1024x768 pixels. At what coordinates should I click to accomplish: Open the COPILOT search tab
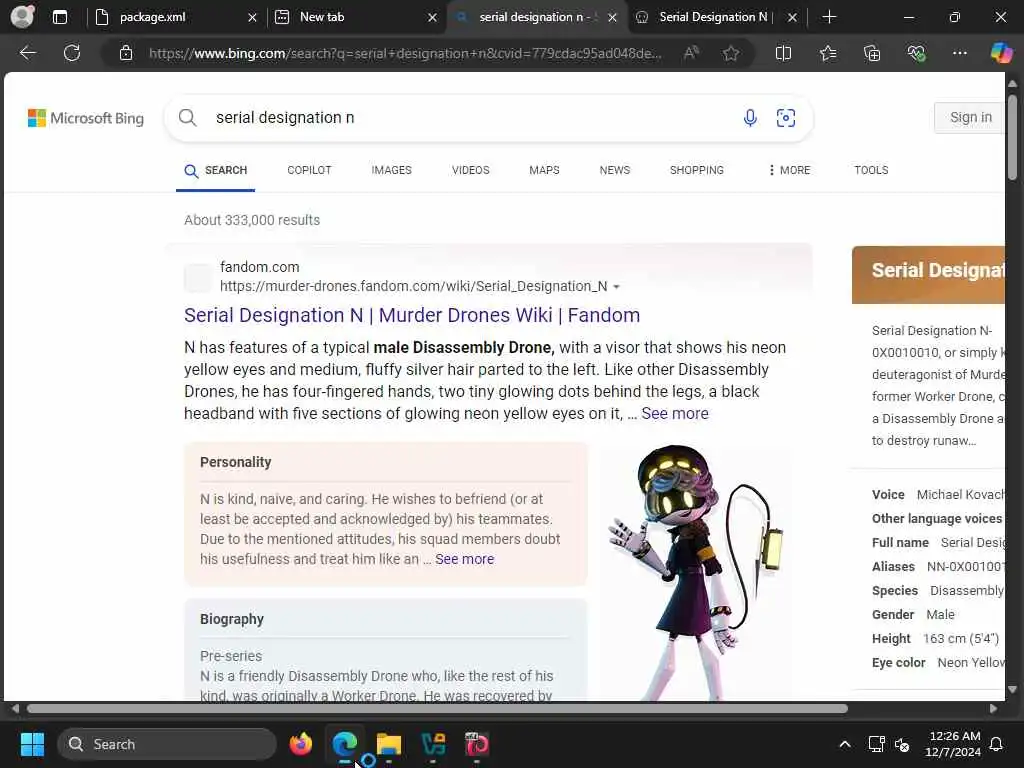tap(310, 170)
